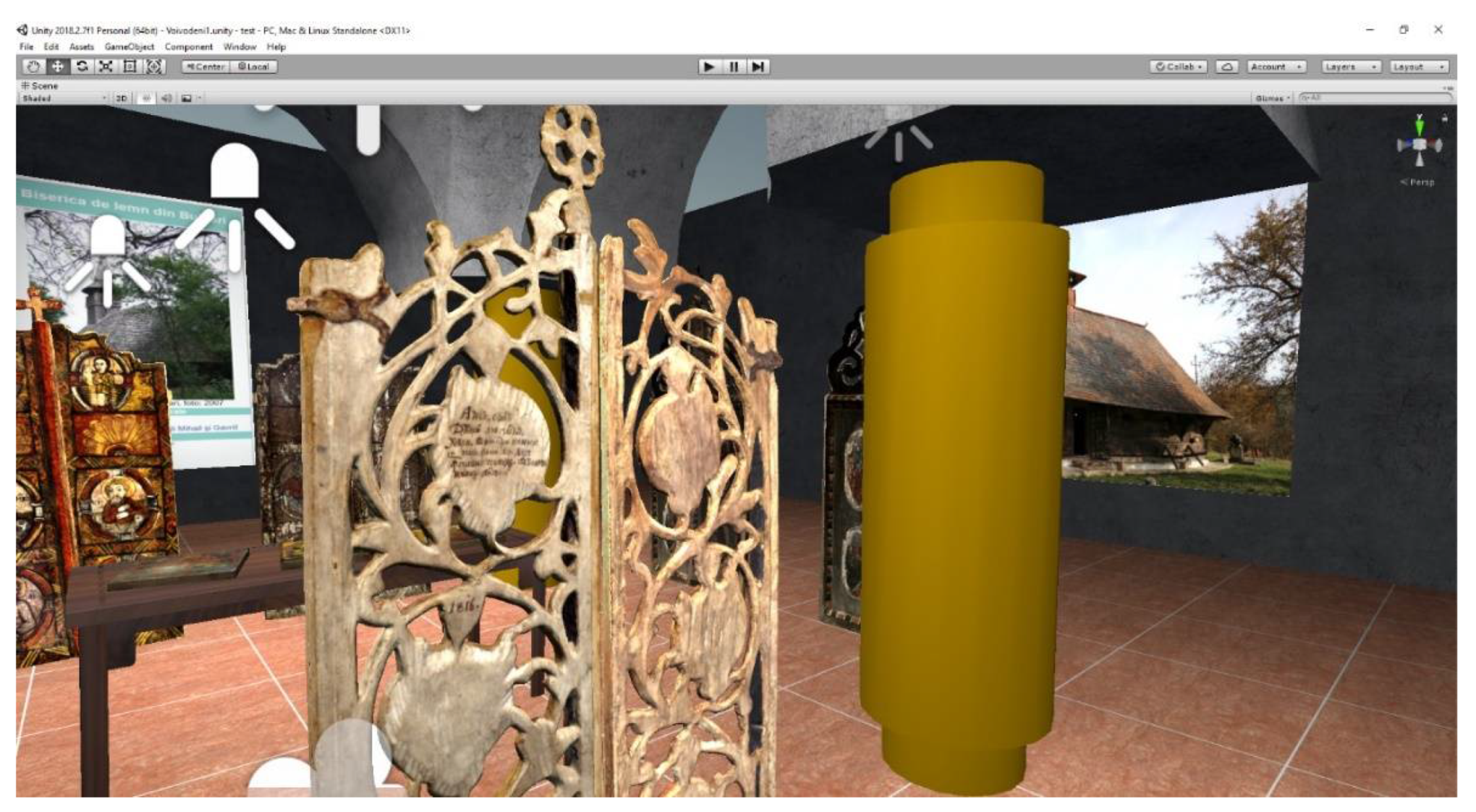Select the Scale tool
The height and width of the screenshot is (812, 1476).
106,67
